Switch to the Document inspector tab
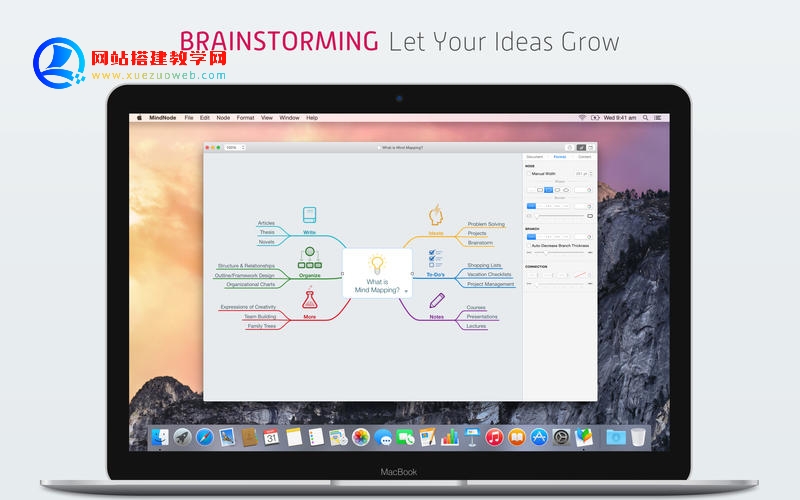800x500 pixels. [535, 157]
